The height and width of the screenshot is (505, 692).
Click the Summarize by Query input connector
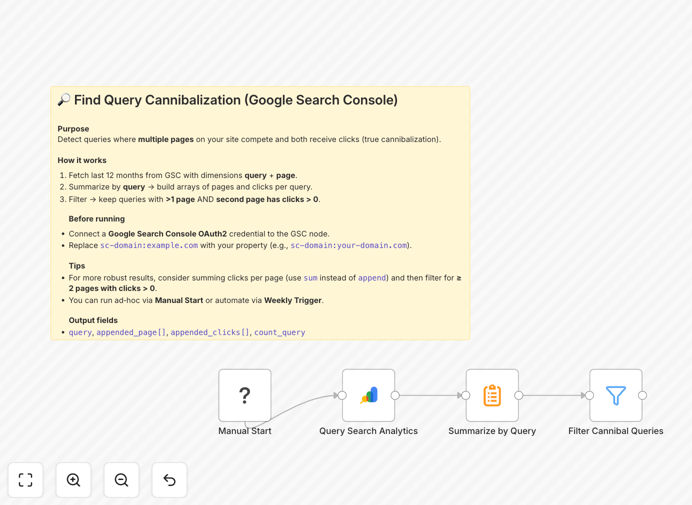465,396
